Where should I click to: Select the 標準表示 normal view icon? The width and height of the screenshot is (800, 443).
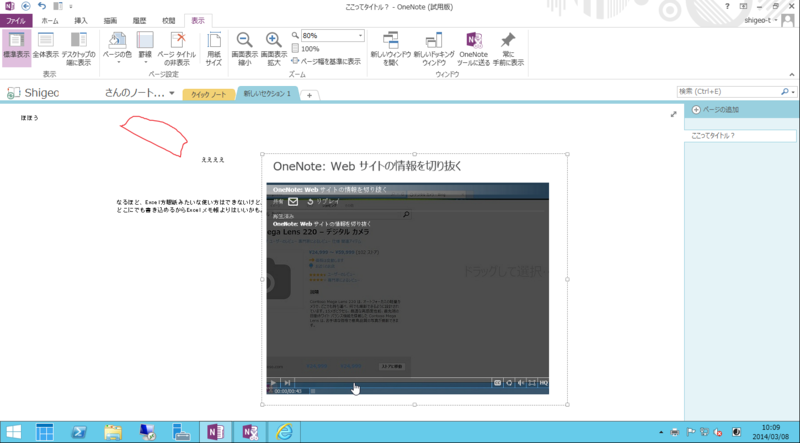(x=16, y=48)
